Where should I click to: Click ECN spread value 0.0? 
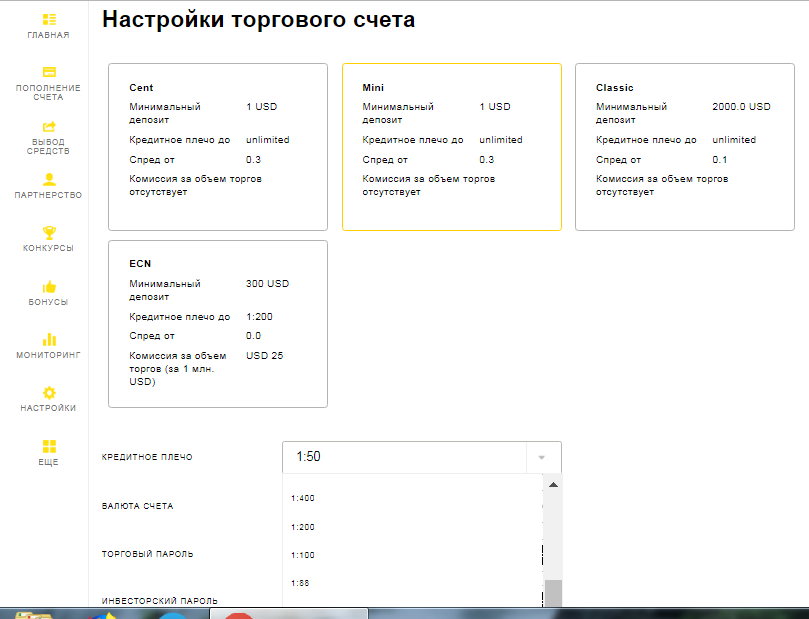coord(253,336)
